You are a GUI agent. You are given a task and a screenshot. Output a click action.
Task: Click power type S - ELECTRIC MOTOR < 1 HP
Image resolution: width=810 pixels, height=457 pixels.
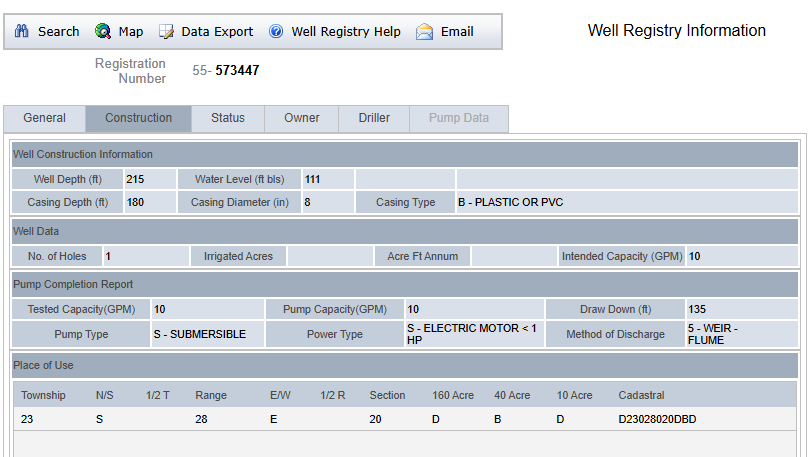point(472,334)
